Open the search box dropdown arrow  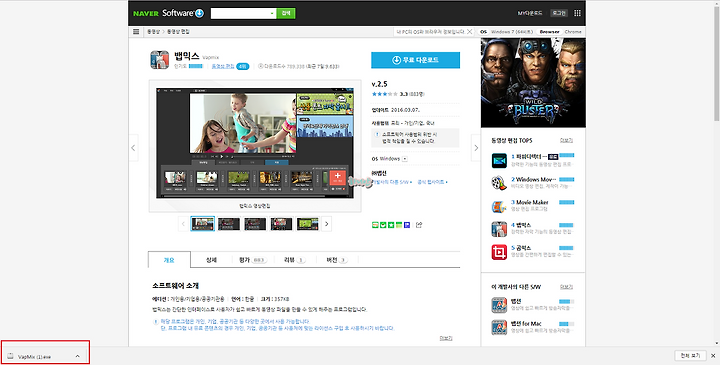point(272,13)
